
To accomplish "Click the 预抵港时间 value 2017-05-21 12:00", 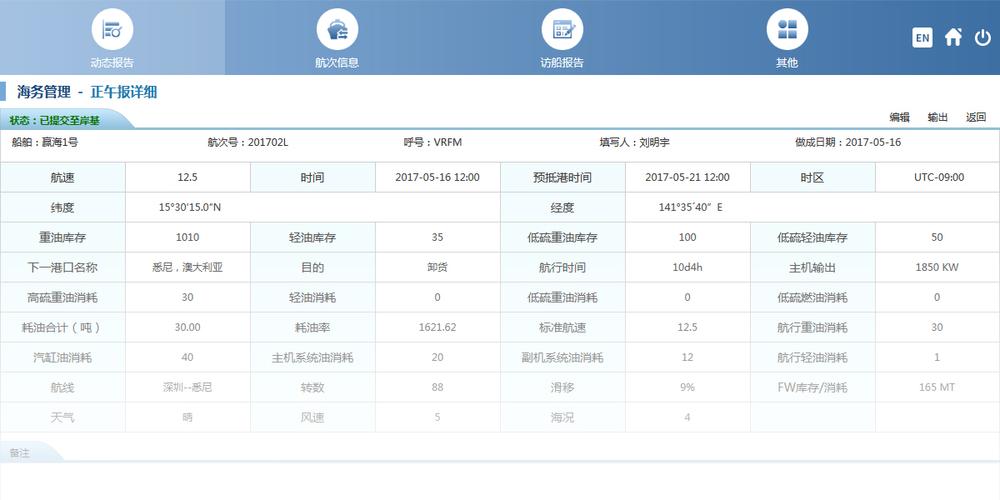I will tap(688, 177).
